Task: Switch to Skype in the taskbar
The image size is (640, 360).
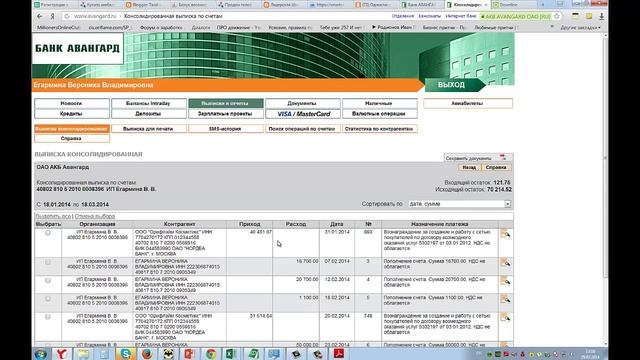Action: pyautogui.click(x=126, y=354)
